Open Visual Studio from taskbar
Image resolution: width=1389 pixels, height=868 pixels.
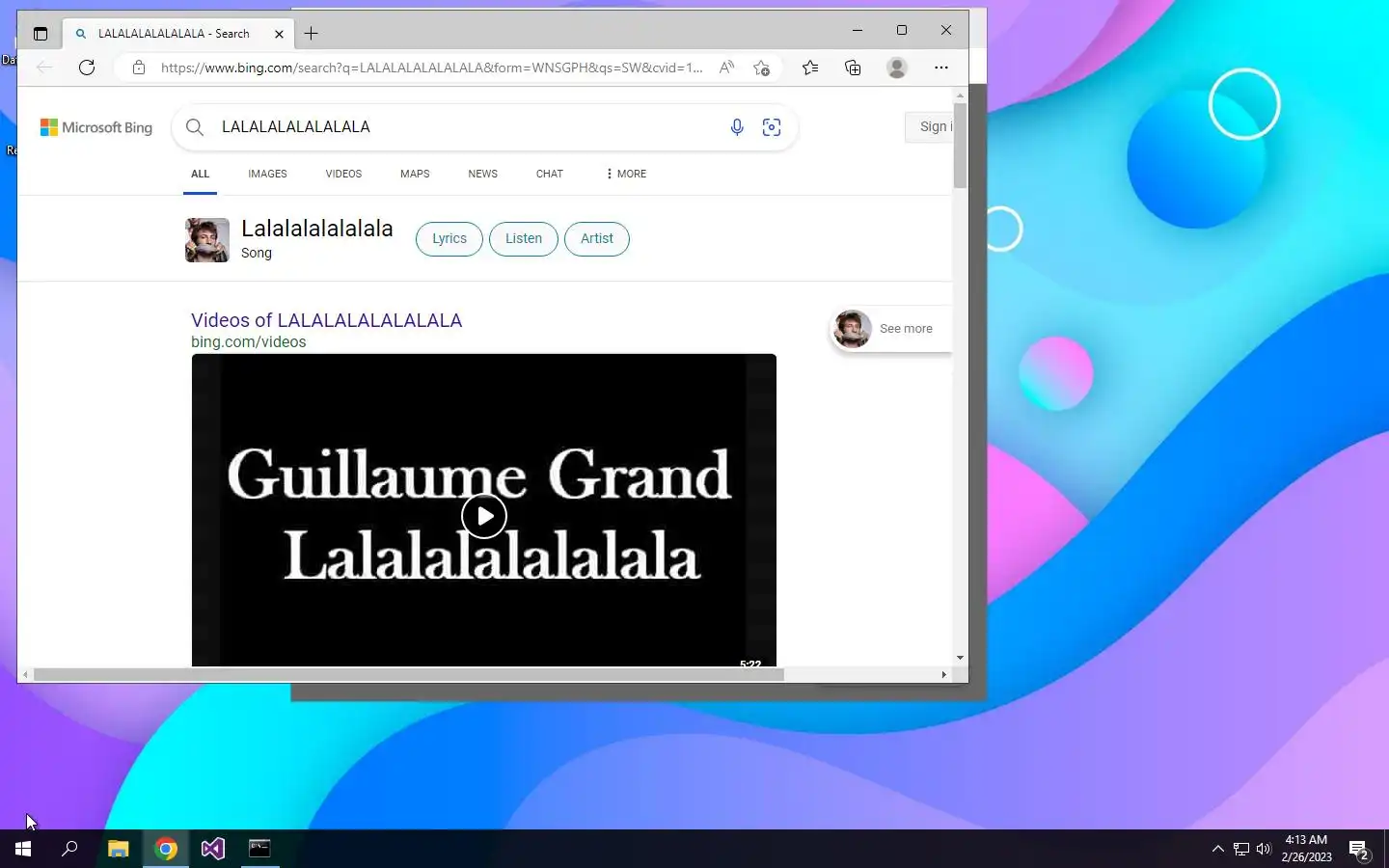click(x=213, y=849)
